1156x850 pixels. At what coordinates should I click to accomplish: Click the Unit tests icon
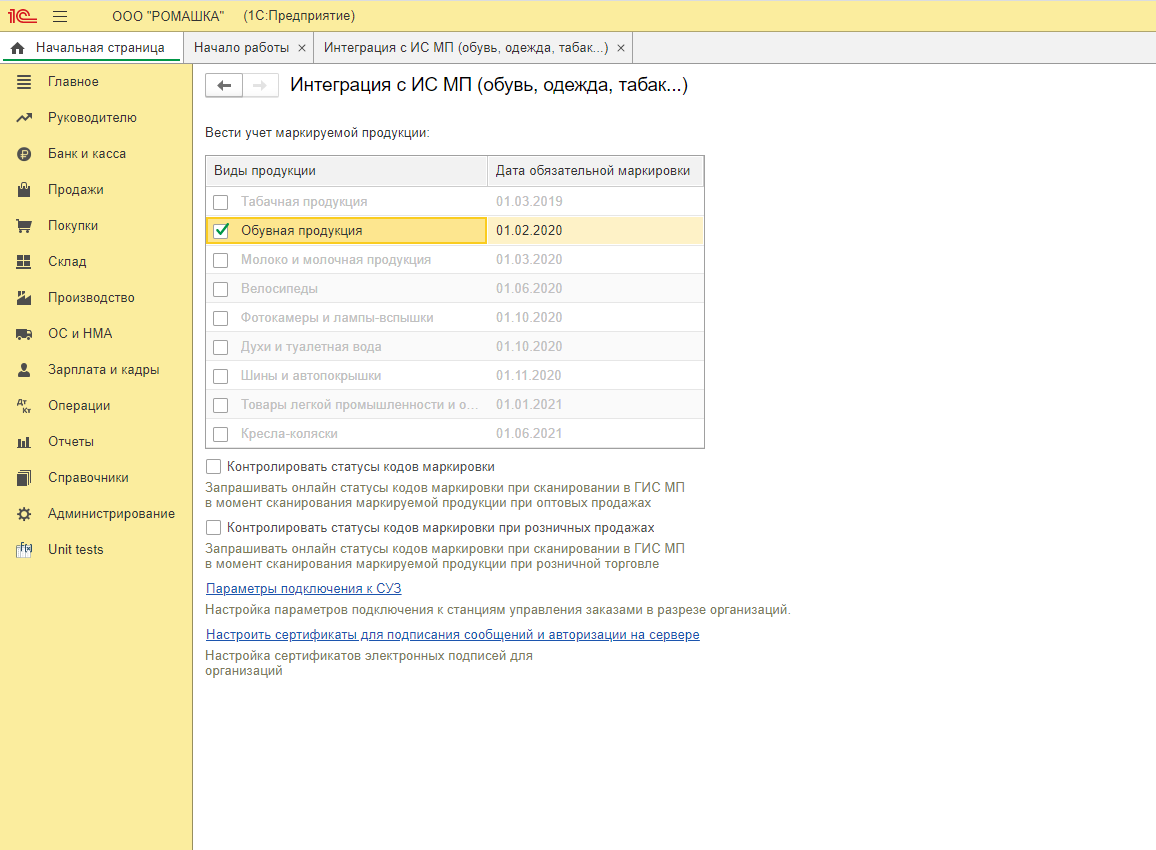24,550
